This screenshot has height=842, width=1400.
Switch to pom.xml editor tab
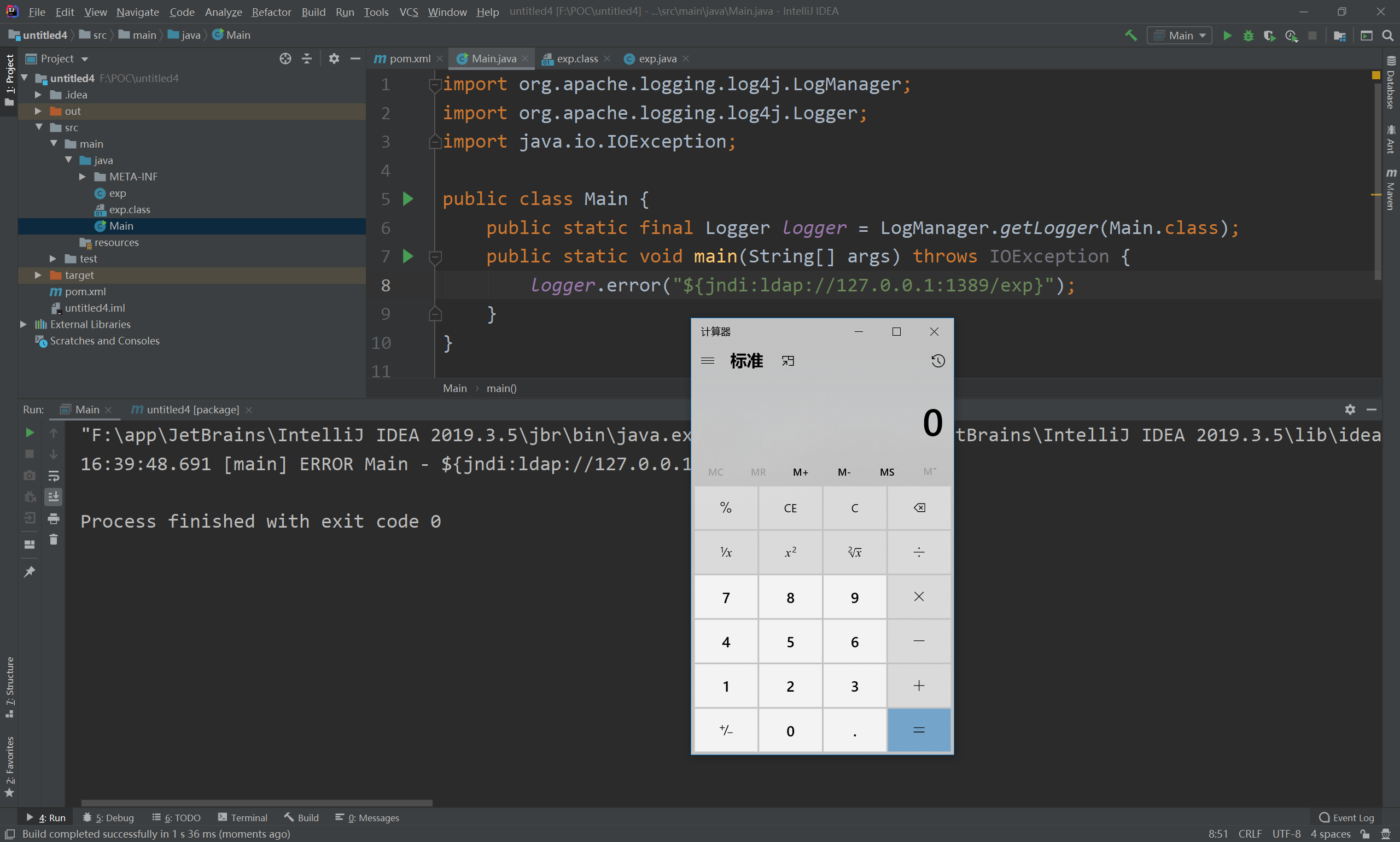coord(409,59)
